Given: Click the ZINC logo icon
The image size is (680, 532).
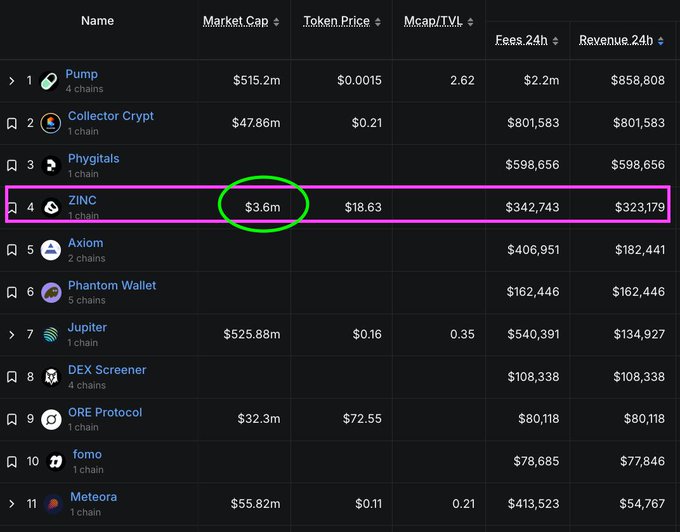Looking at the screenshot, I should (51, 207).
